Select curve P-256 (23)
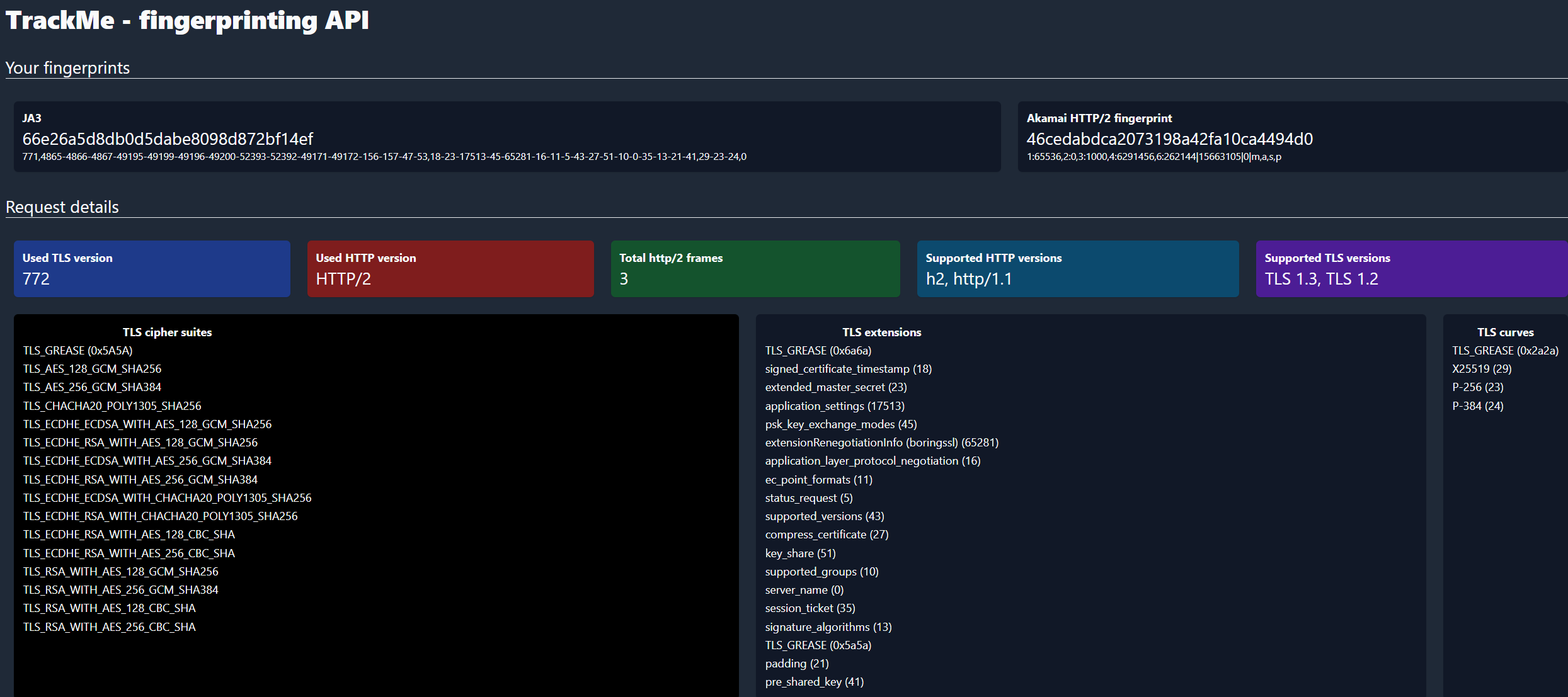Image resolution: width=1568 pixels, height=697 pixels. point(1478,387)
